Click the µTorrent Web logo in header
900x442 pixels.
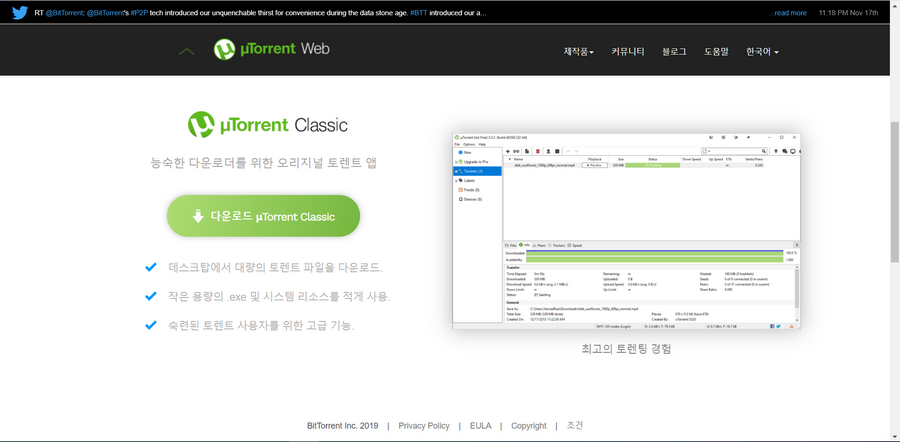point(271,49)
